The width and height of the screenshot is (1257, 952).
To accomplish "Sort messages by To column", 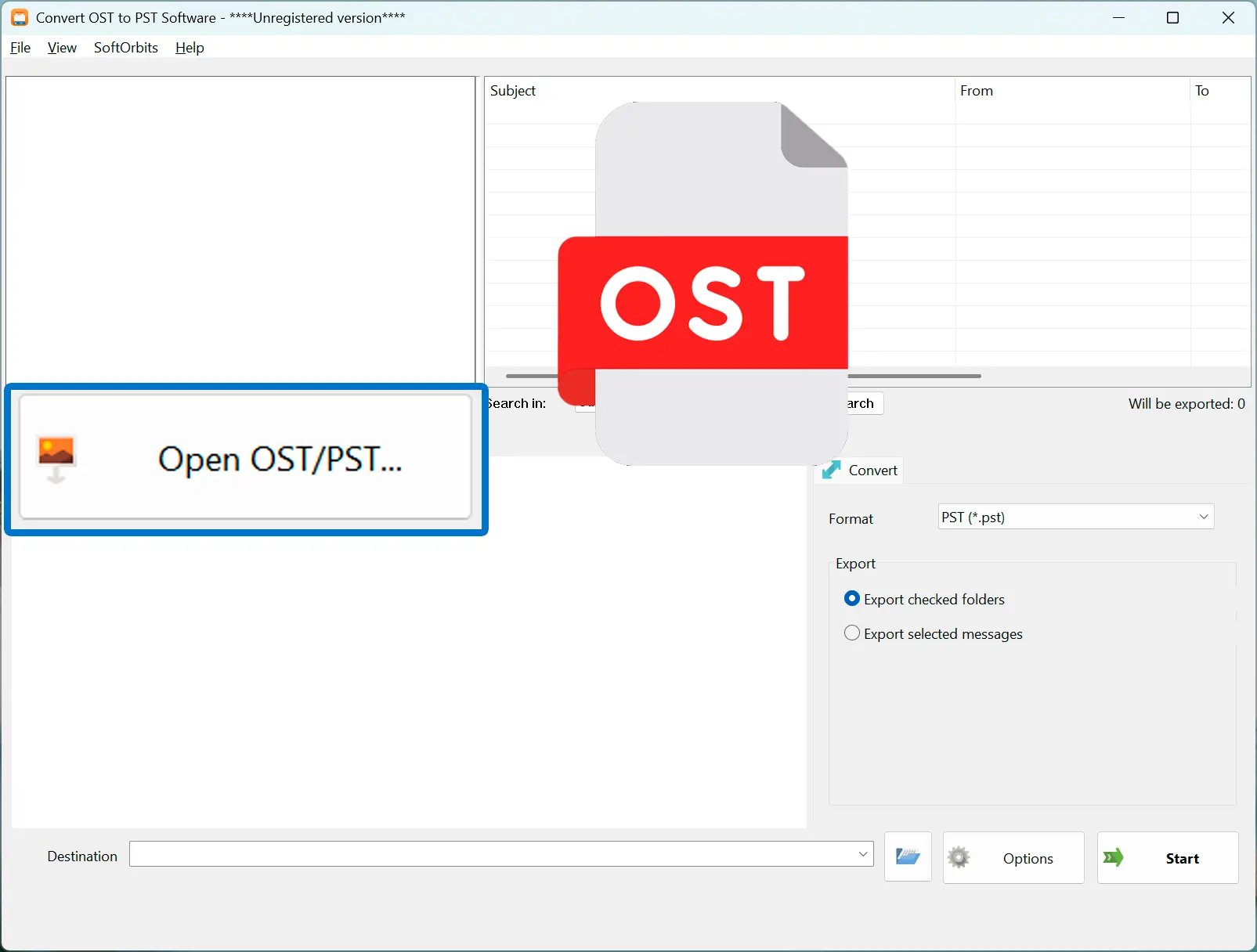I will click(1220, 91).
